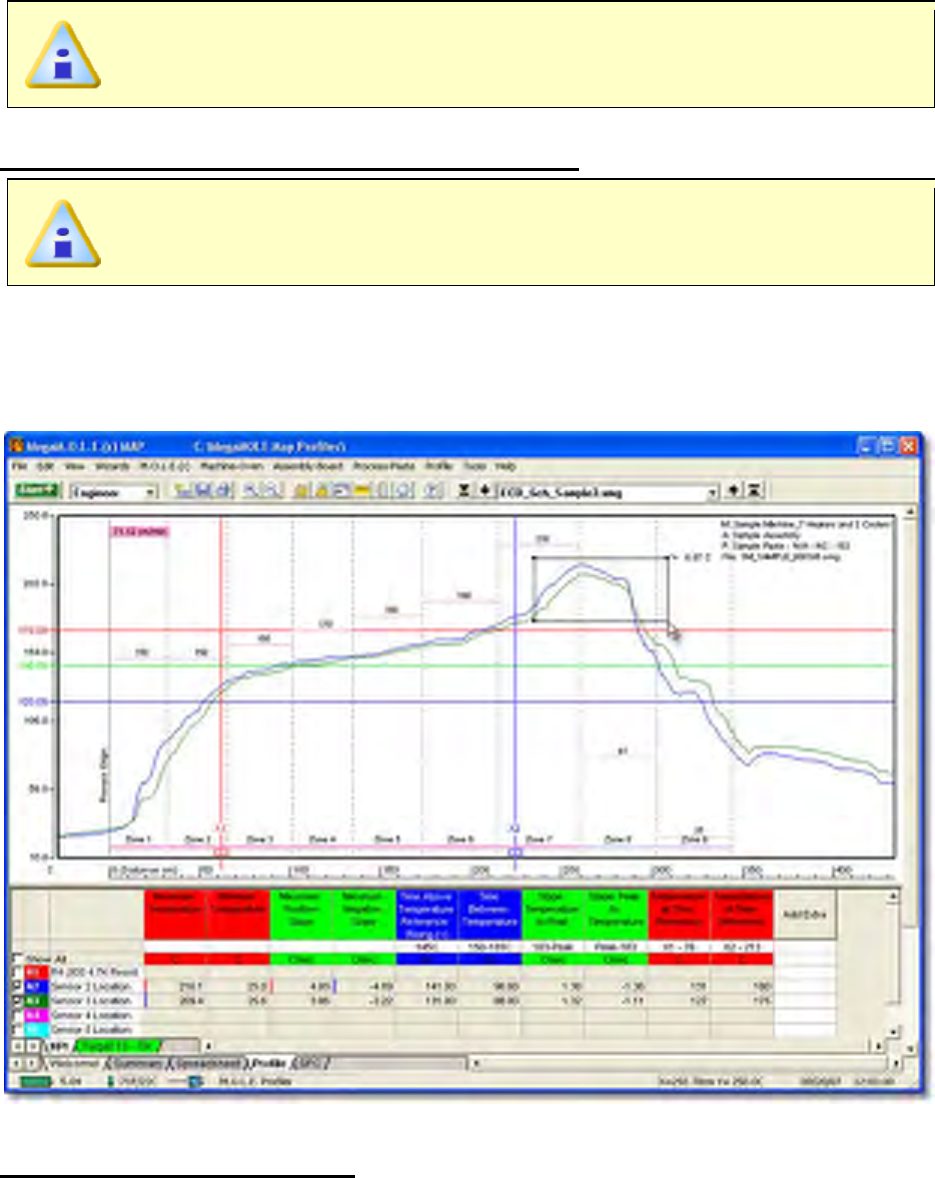Toggle the cyan Sensor 5 row checkbox
935x1178 pixels.
tap(18, 1029)
